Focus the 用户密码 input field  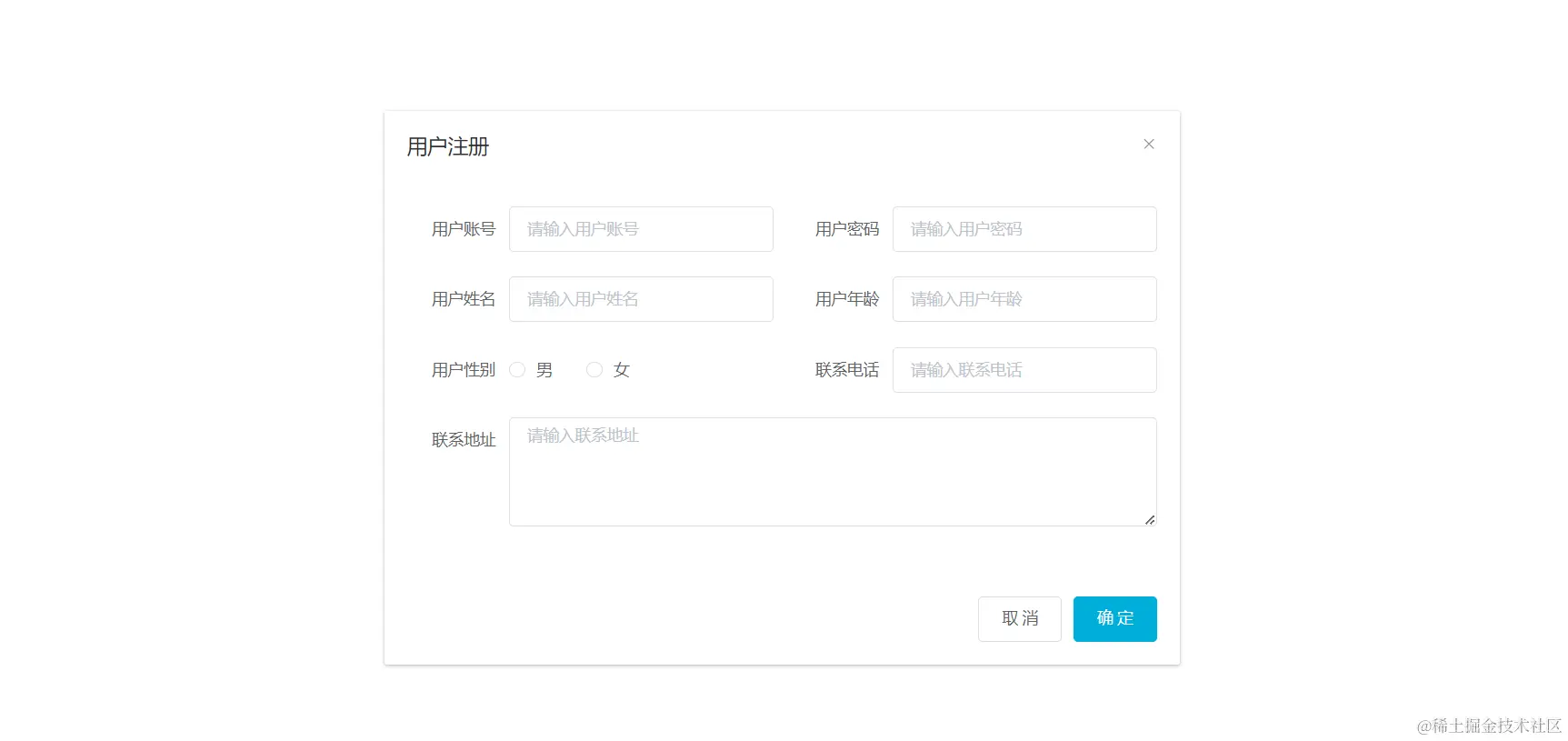(x=1024, y=229)
